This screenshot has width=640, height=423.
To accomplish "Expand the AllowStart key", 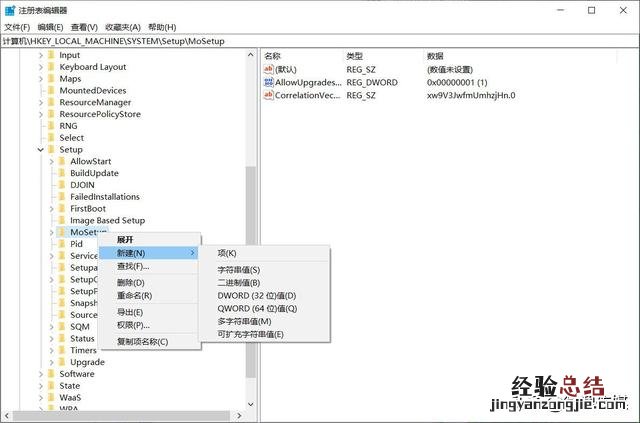I will [x=51, y=162].
